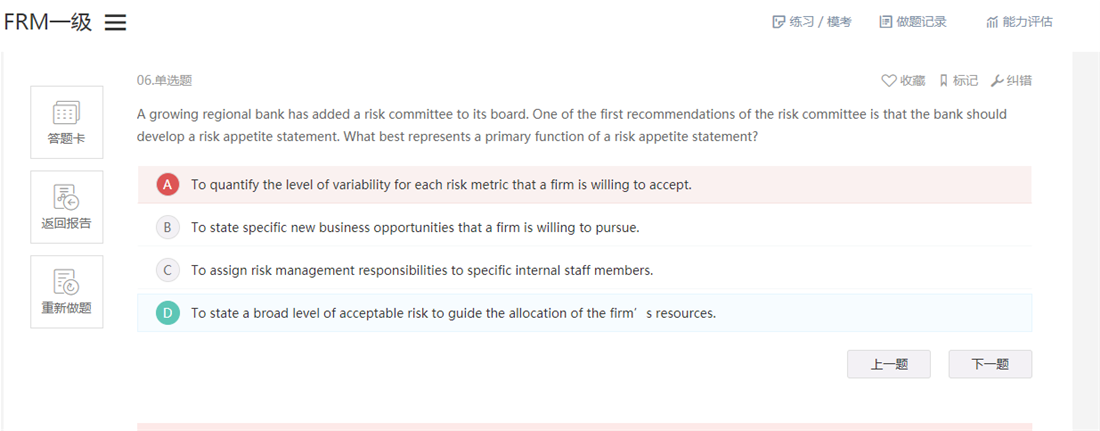Select answer option C circle
Image resolution: width=1100 pixels, height=431 pixels.
167,270
